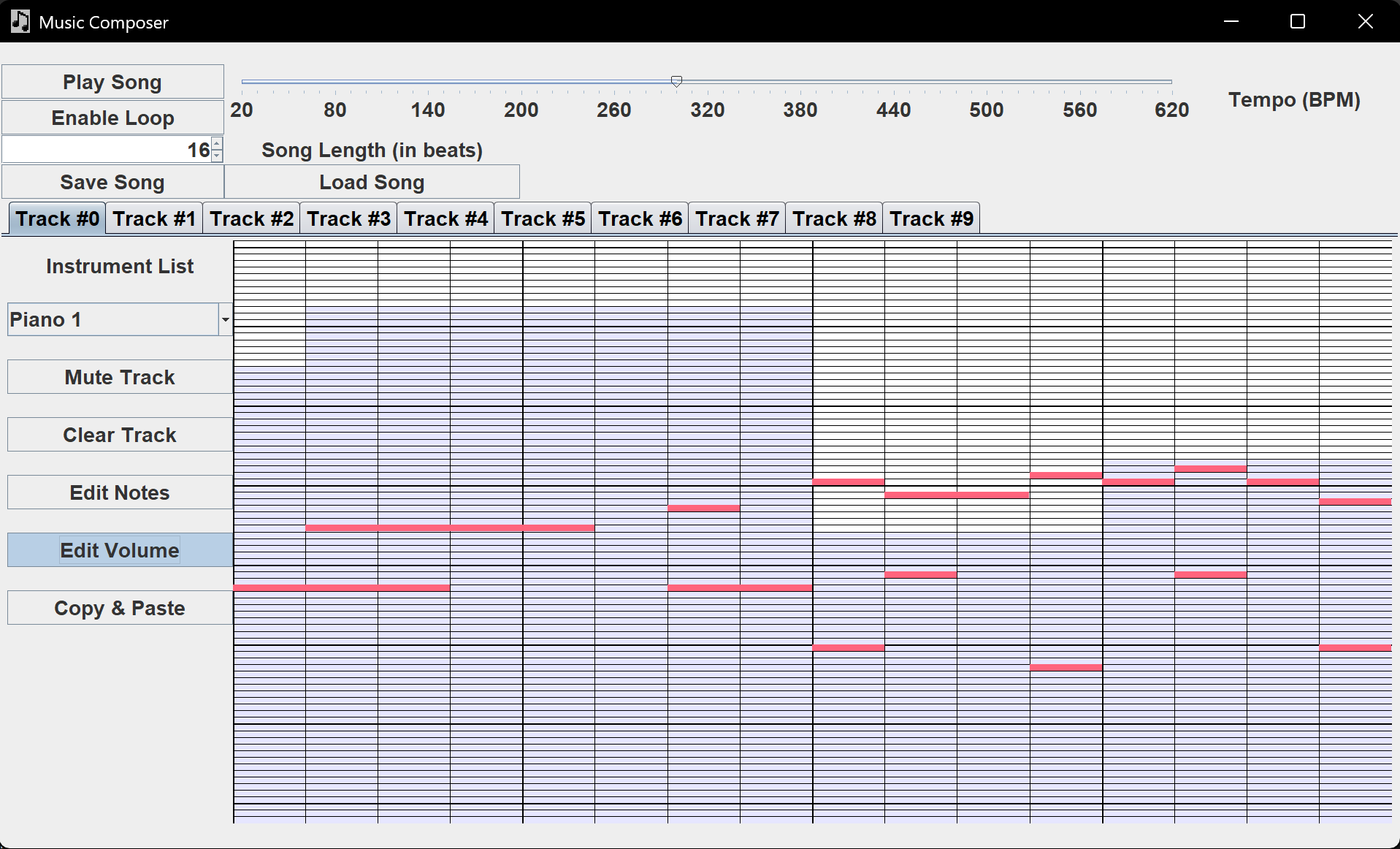Minimize the Music Composer window
Screen dimensions: 1400x849
(x=1231, y=21)
